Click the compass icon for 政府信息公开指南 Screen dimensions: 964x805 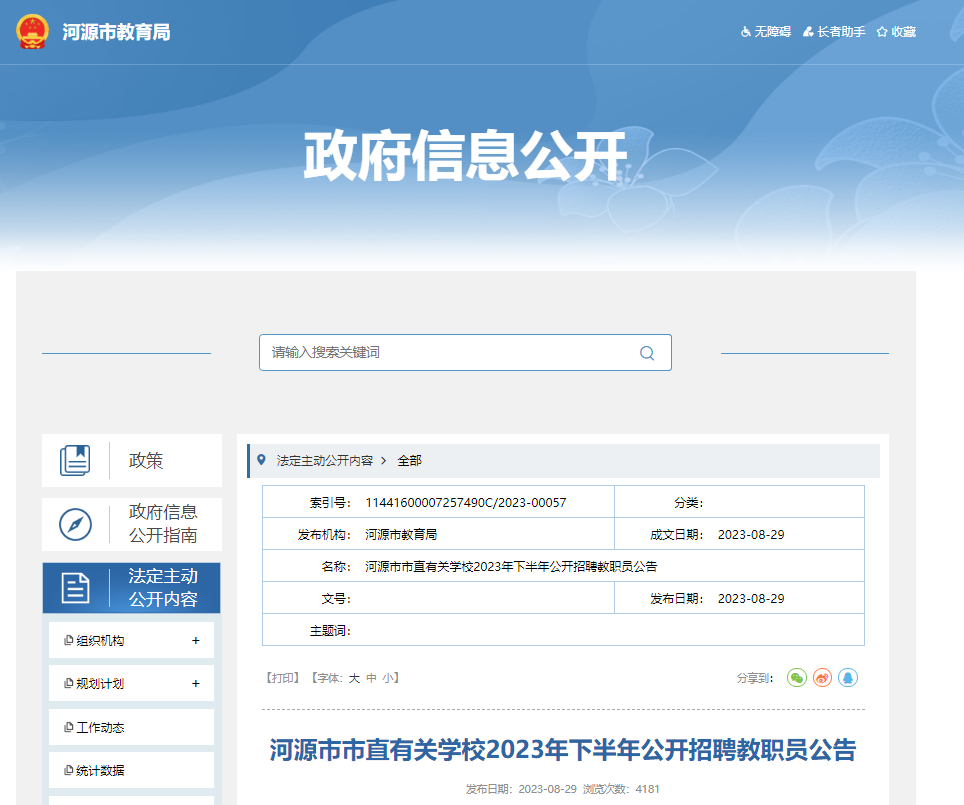[75, 524]
